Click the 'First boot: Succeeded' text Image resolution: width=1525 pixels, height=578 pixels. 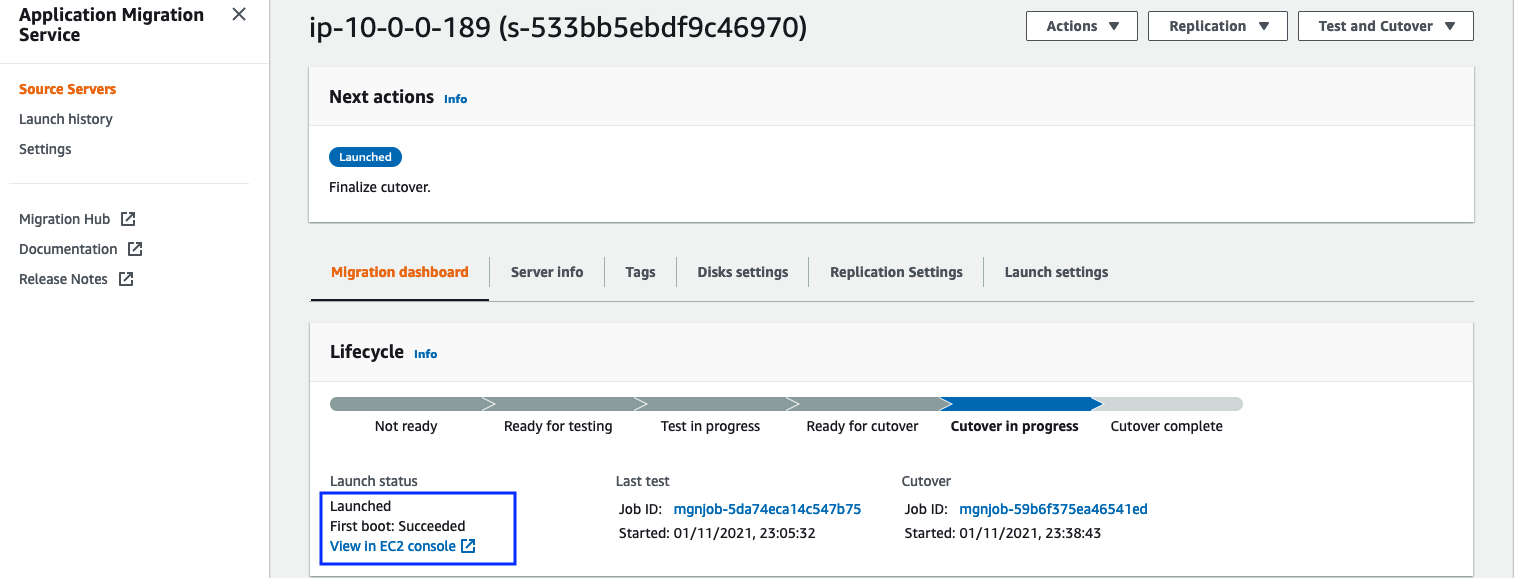[398, 526]
